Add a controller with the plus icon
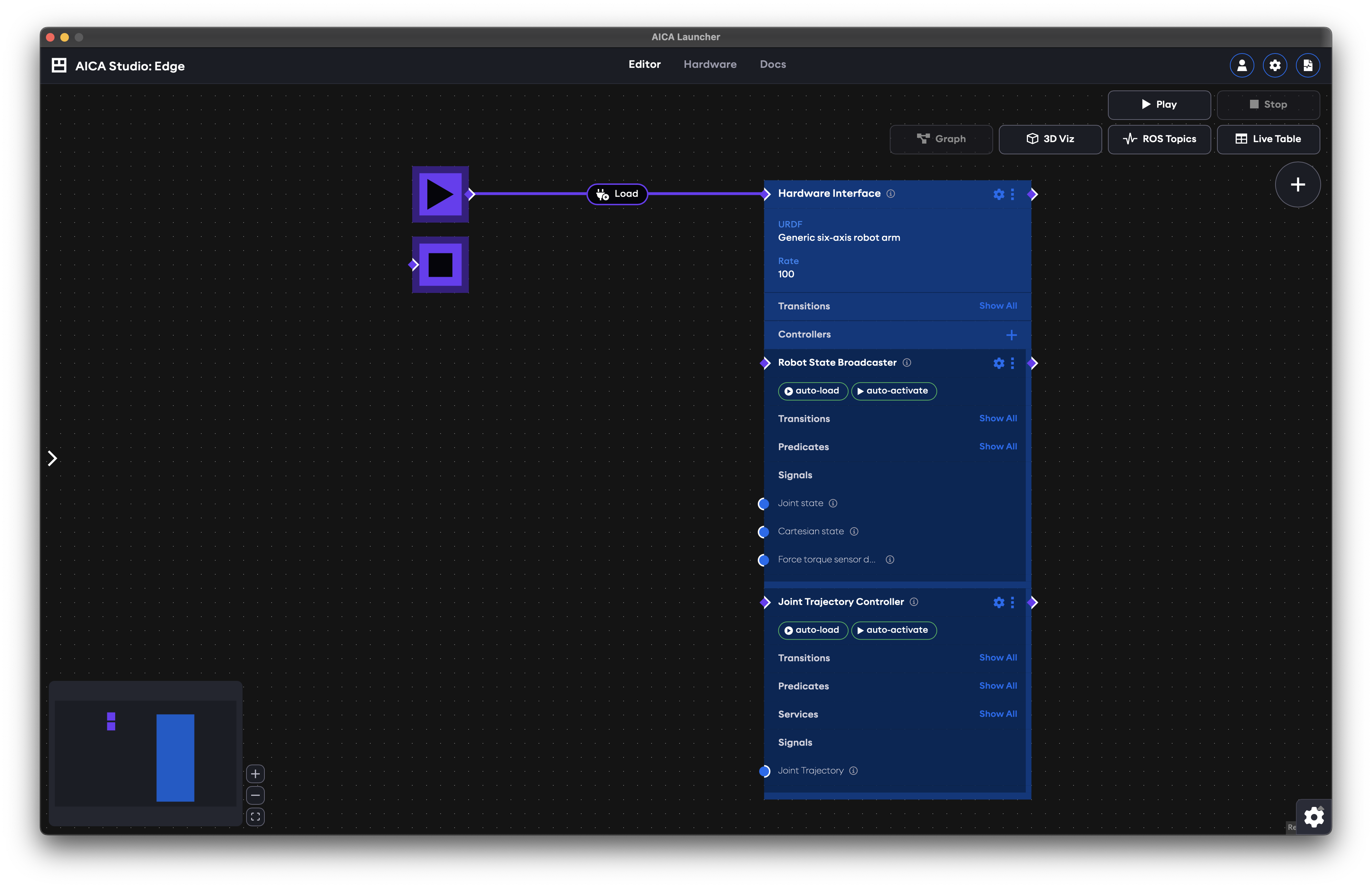 1011,335
